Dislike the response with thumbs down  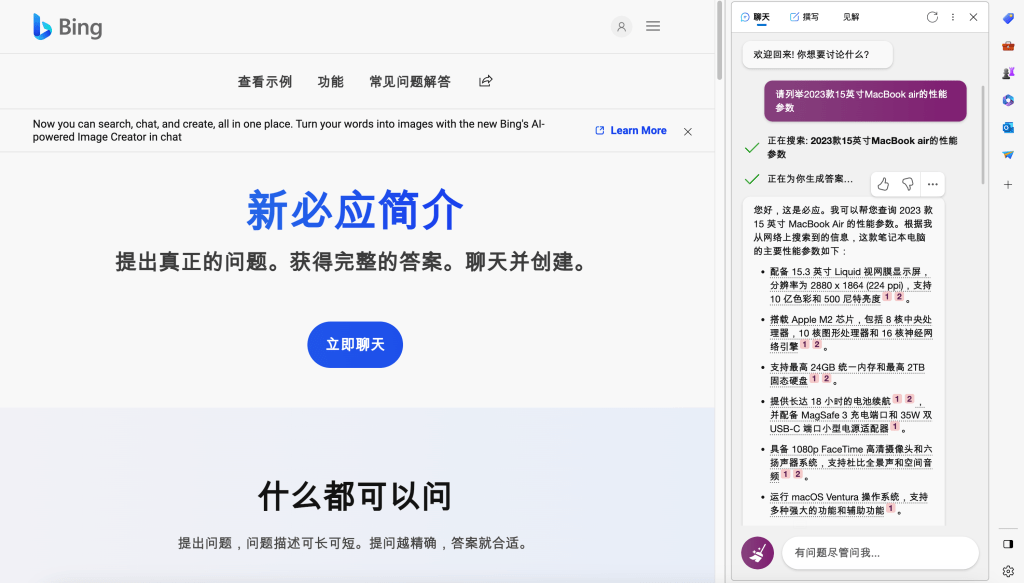coord(908,184)
